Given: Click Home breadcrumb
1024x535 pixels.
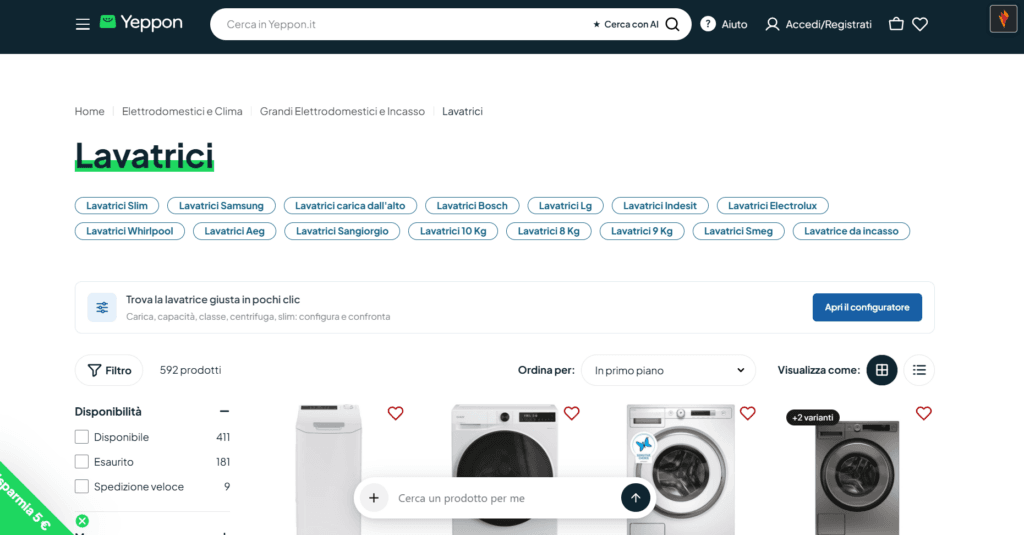Looking at the screenshot, I should 89,111.
